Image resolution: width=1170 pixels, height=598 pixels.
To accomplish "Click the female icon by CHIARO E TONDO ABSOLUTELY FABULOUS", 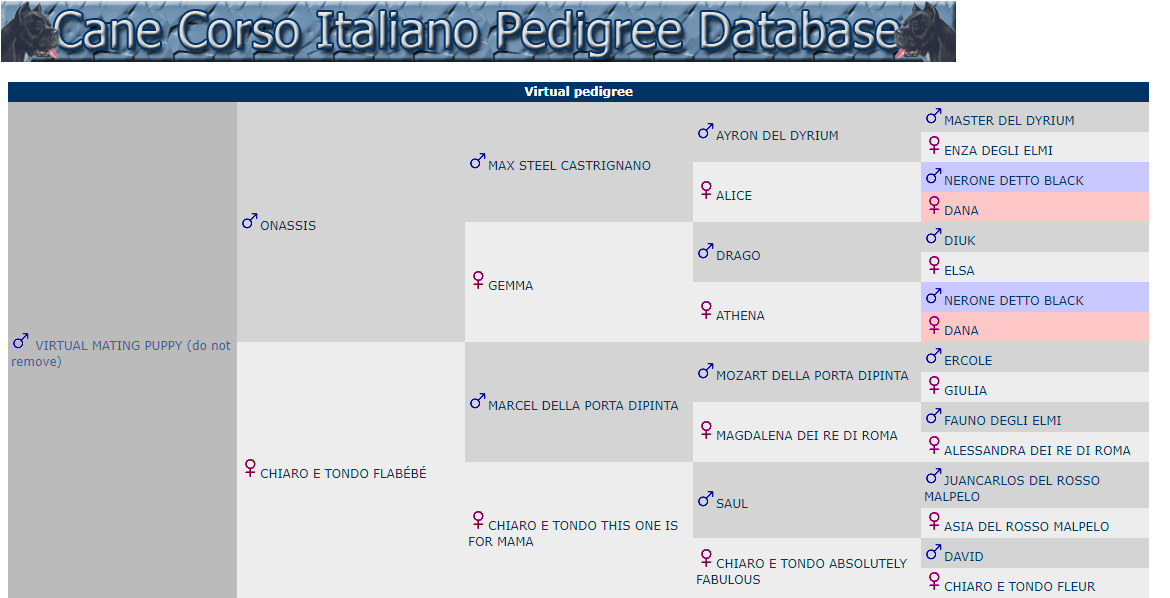I will [706, 558].
